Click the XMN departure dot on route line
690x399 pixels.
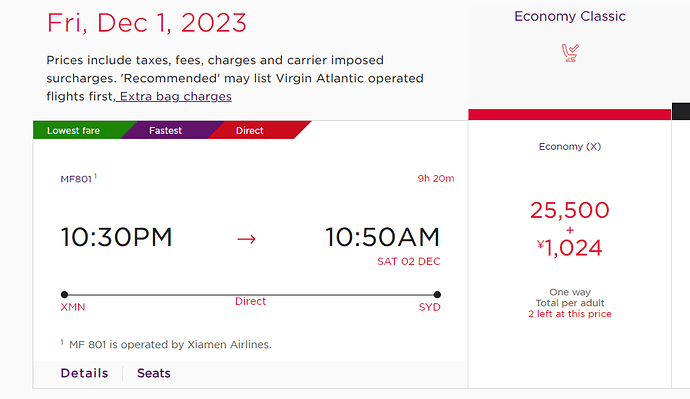pos(64,294)
